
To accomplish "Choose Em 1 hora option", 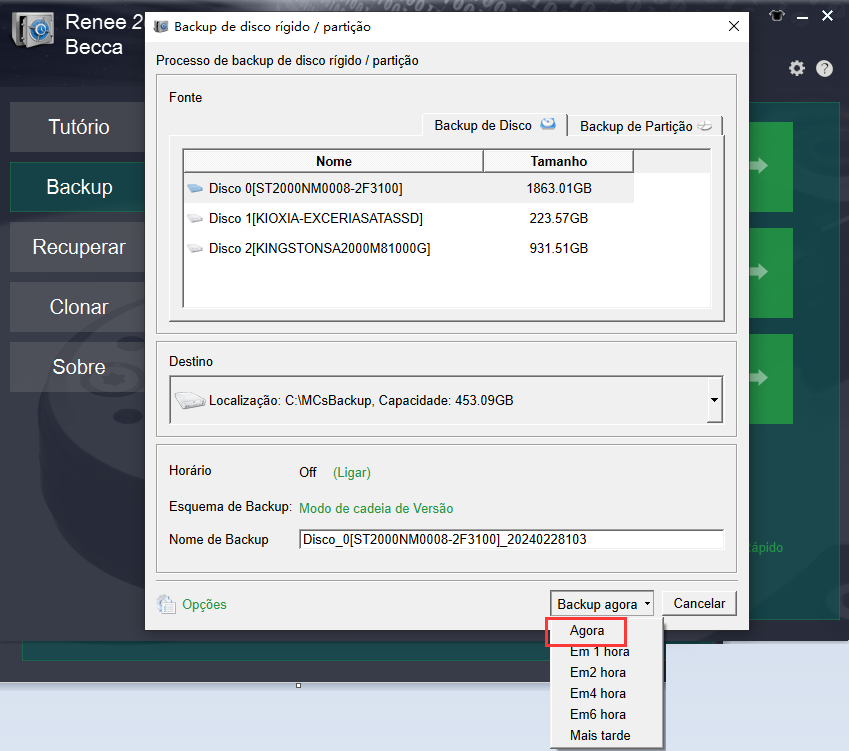I will (599, 652).
